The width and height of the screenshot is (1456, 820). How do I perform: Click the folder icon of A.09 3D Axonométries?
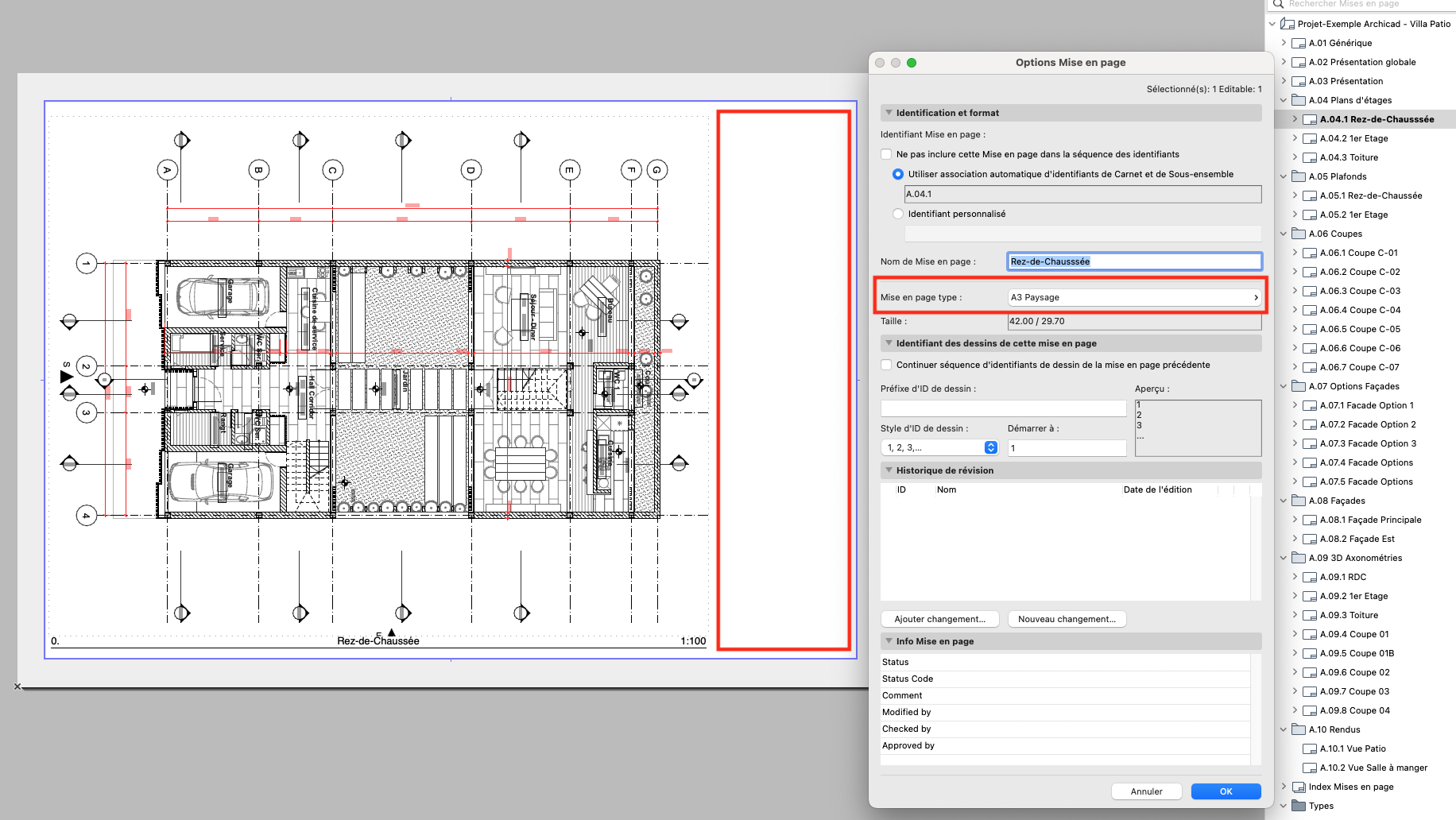tap(1299, 558)
